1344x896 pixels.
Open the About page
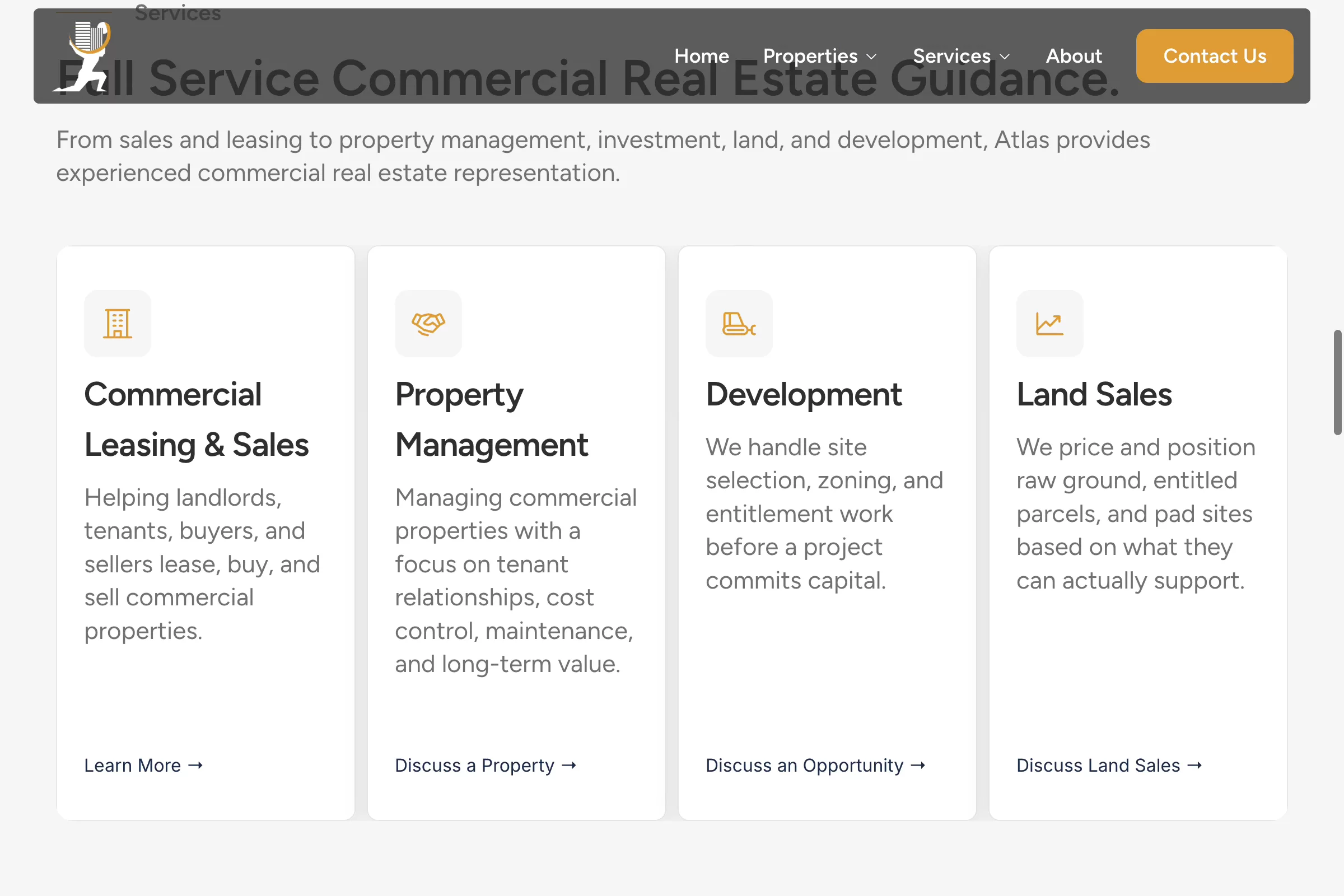pos(1074,56)
